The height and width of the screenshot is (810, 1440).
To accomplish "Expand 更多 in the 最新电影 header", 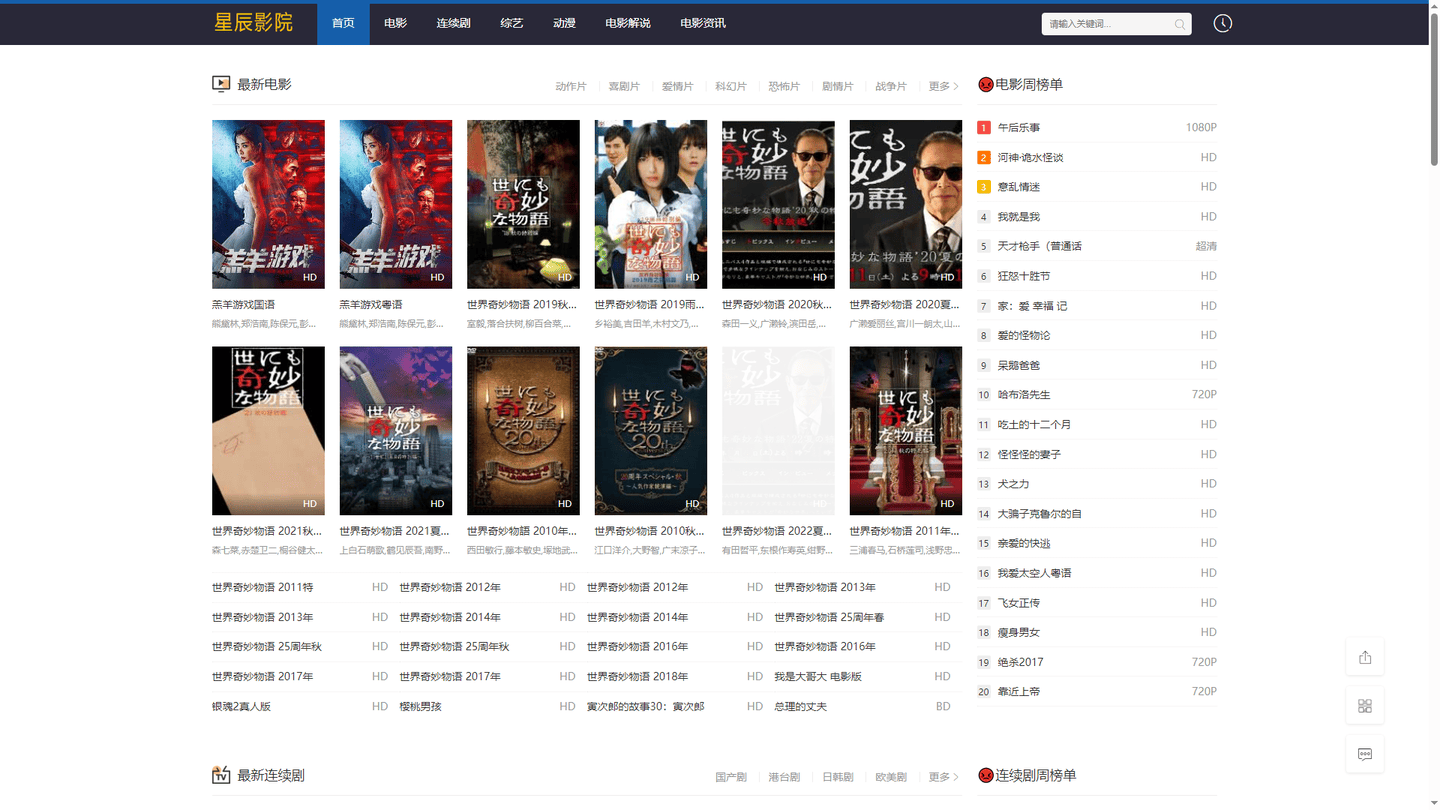I will click(943, 86).
